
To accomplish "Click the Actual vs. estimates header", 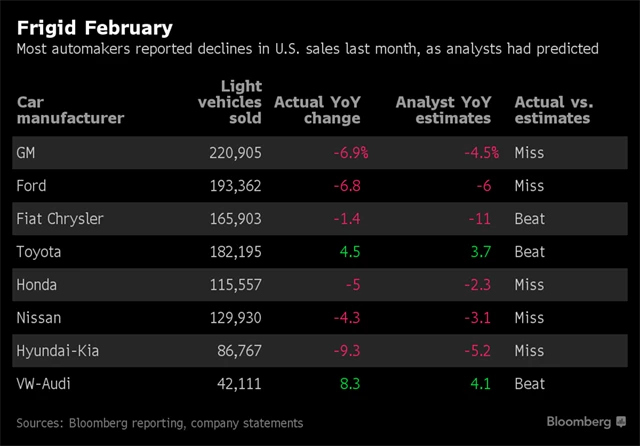I will pos(552,110).
